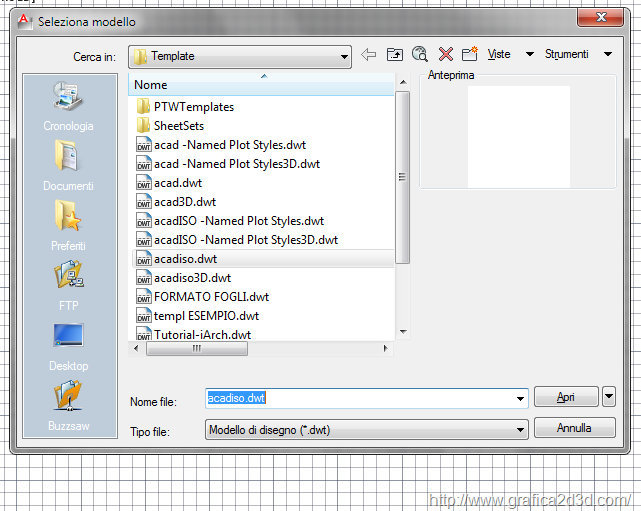Select the FORMATO FOGLI.dwt template file

point(210,297)
